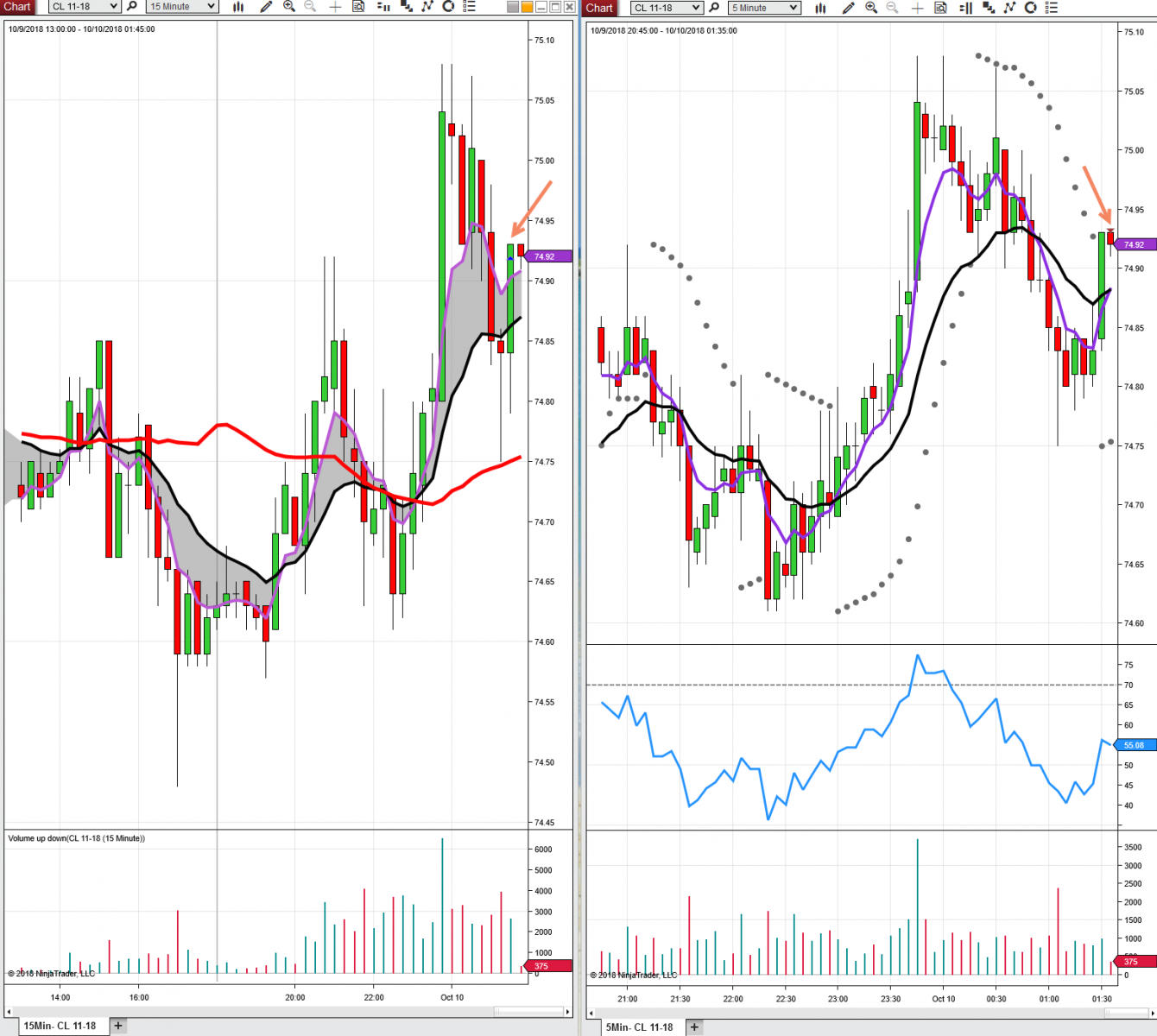Open Chart Trader icon in 5 Minute chart
The image size is (1157, 1036).
(966, 8)
